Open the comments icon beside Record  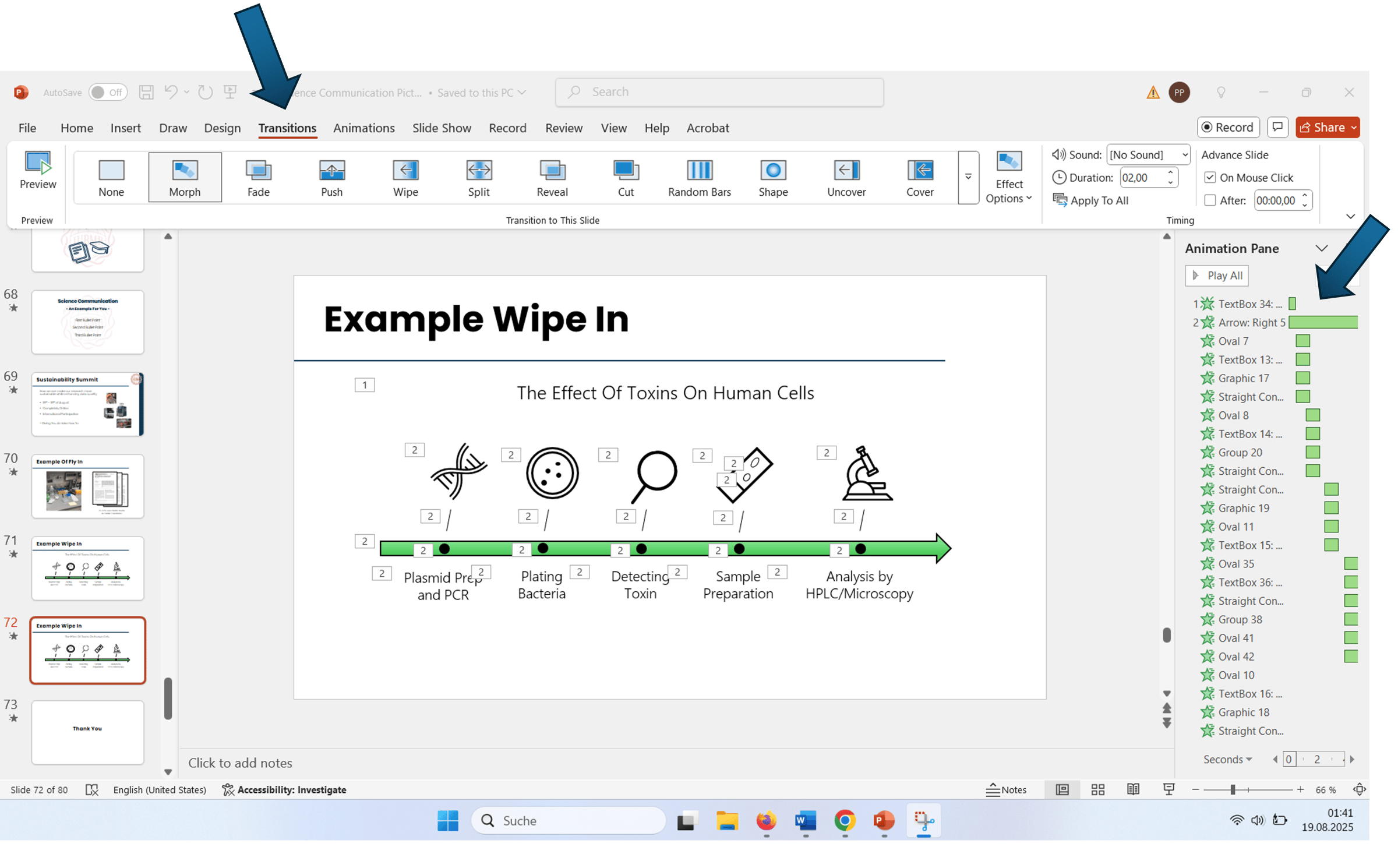[1277, 127]
